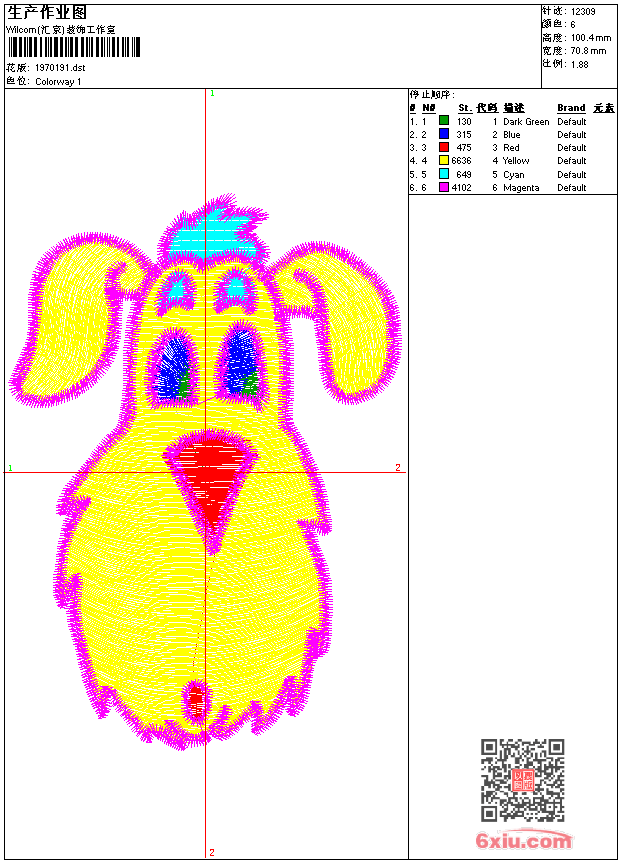Click the color count value 6 in header
Image resolution: width=620 pixels, height=860 pixels.
pos(573,25)
